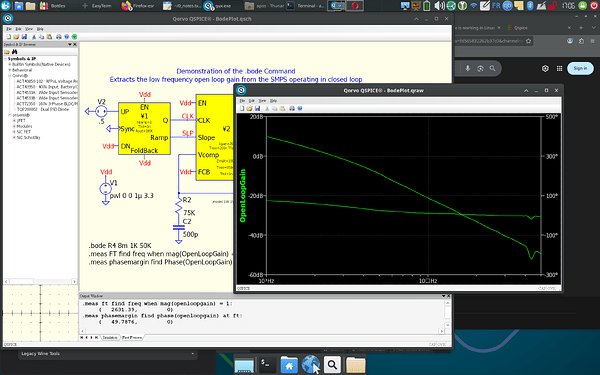Bookmark page with star icon in address bar
The width and height of the screenshot is (600, 375).
[528, 41]
